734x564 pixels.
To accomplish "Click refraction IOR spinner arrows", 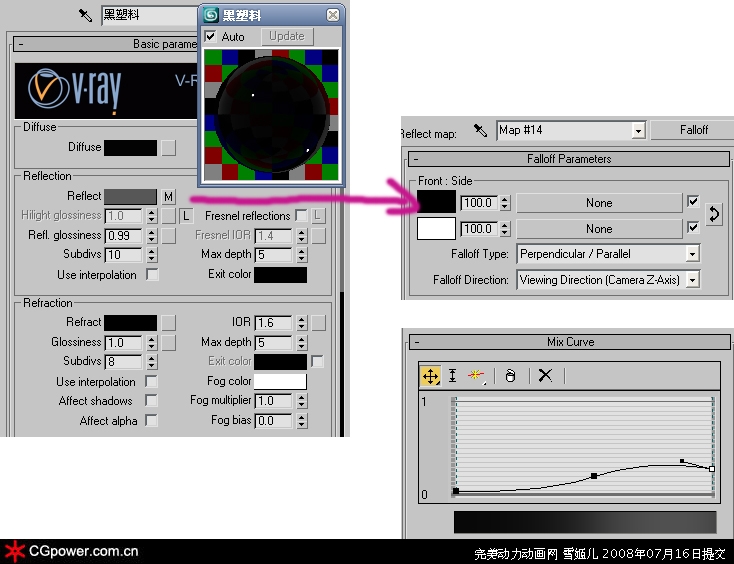I will (301, 322).
